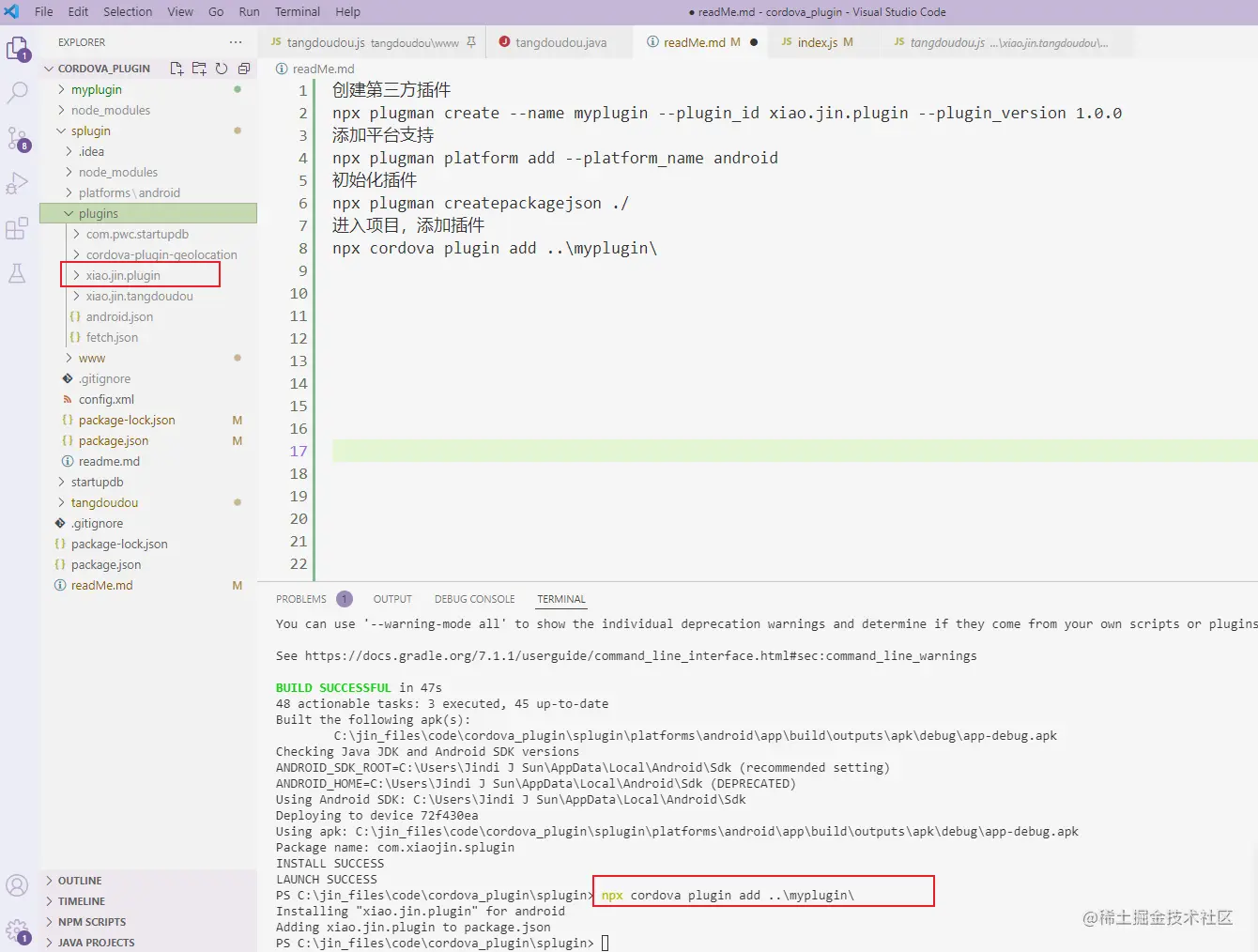Viewport: 1258px width, 952px height.
Task: Open the Run and Debug view
Action: [18, 183]
